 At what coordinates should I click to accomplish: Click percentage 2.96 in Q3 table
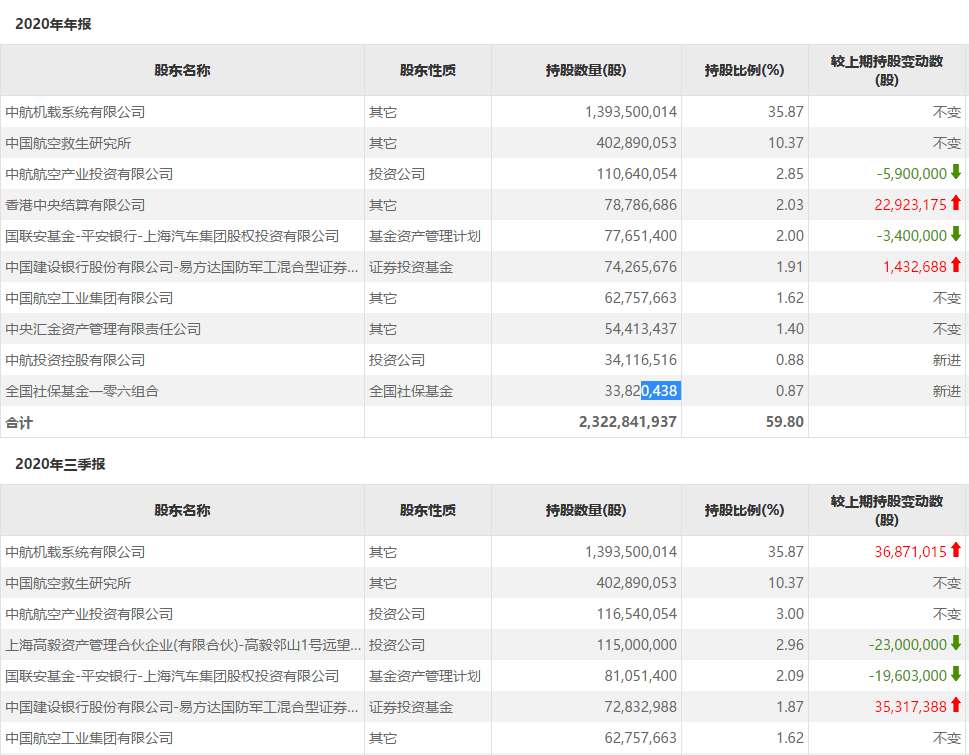tap(790, 644)
